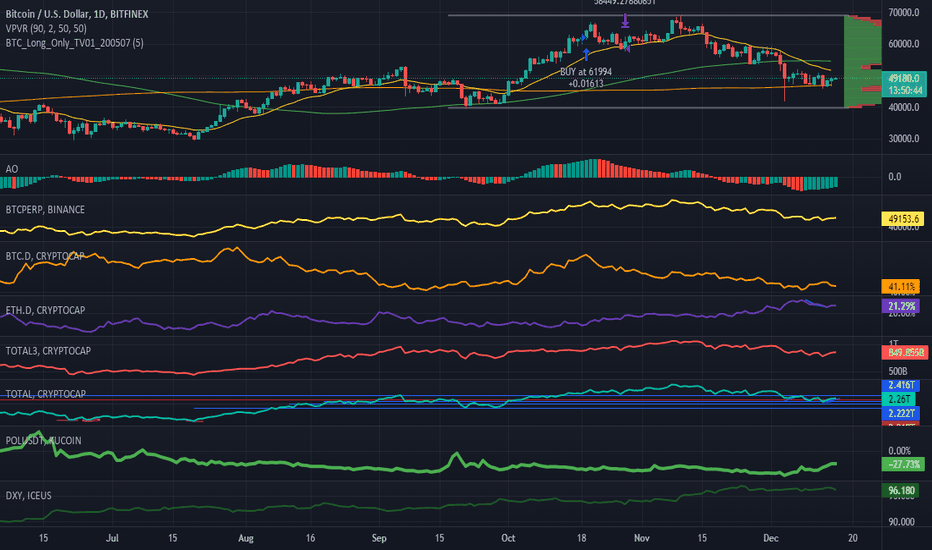Screen dimensions: 932x550
Task: Click the AO indicator label
Action: click(x=12, y=169)
